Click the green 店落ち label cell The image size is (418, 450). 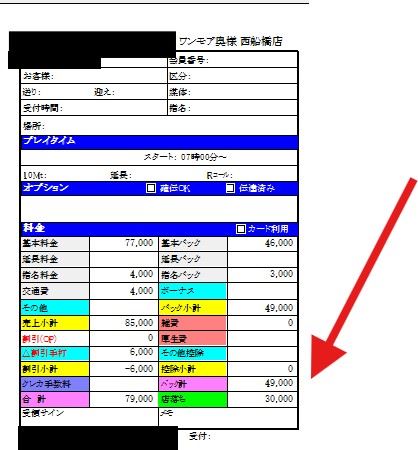[x=193, y=399]
